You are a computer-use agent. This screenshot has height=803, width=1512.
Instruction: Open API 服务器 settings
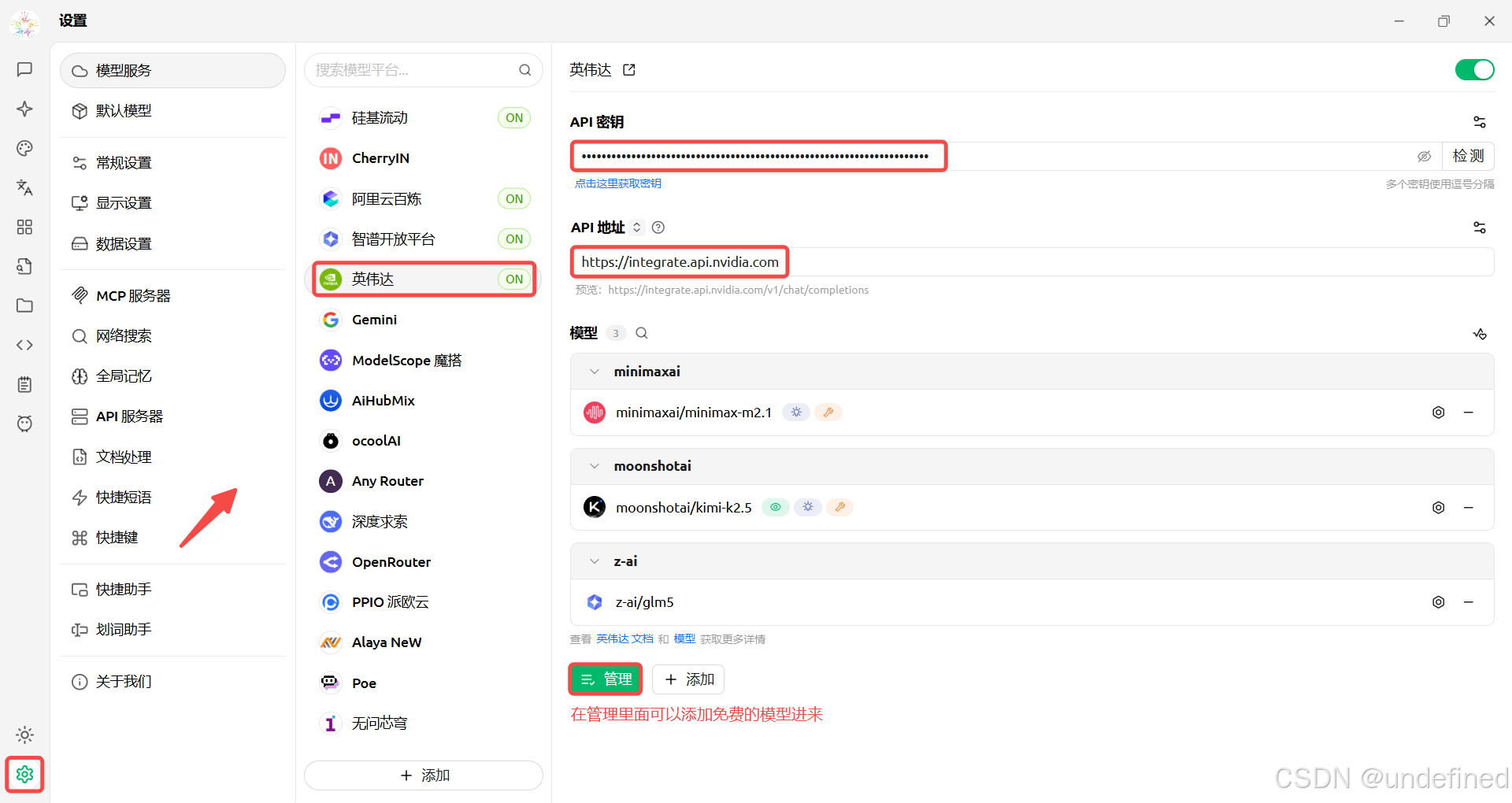[x=172, y=416]
